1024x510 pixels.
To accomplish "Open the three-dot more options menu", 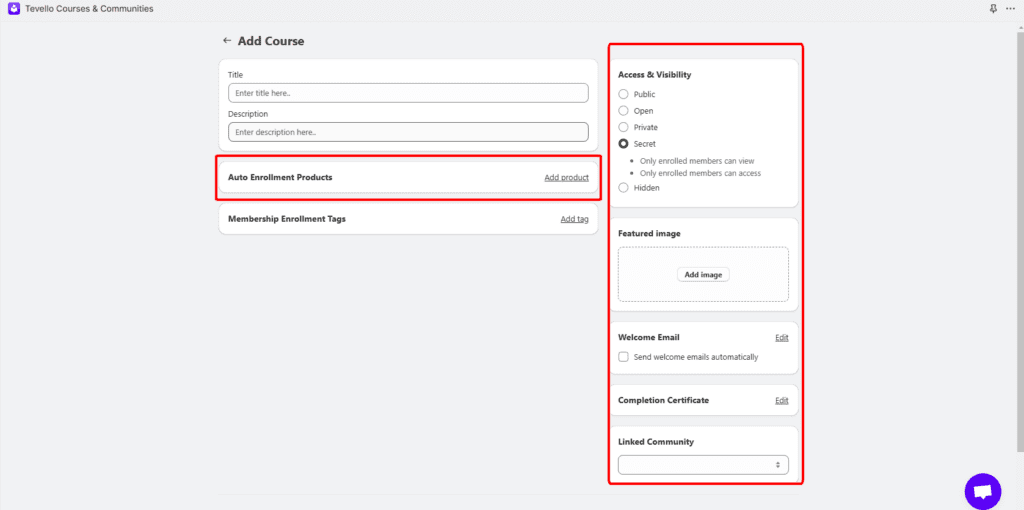I will pyautogui.click(x=1009, y=9).
